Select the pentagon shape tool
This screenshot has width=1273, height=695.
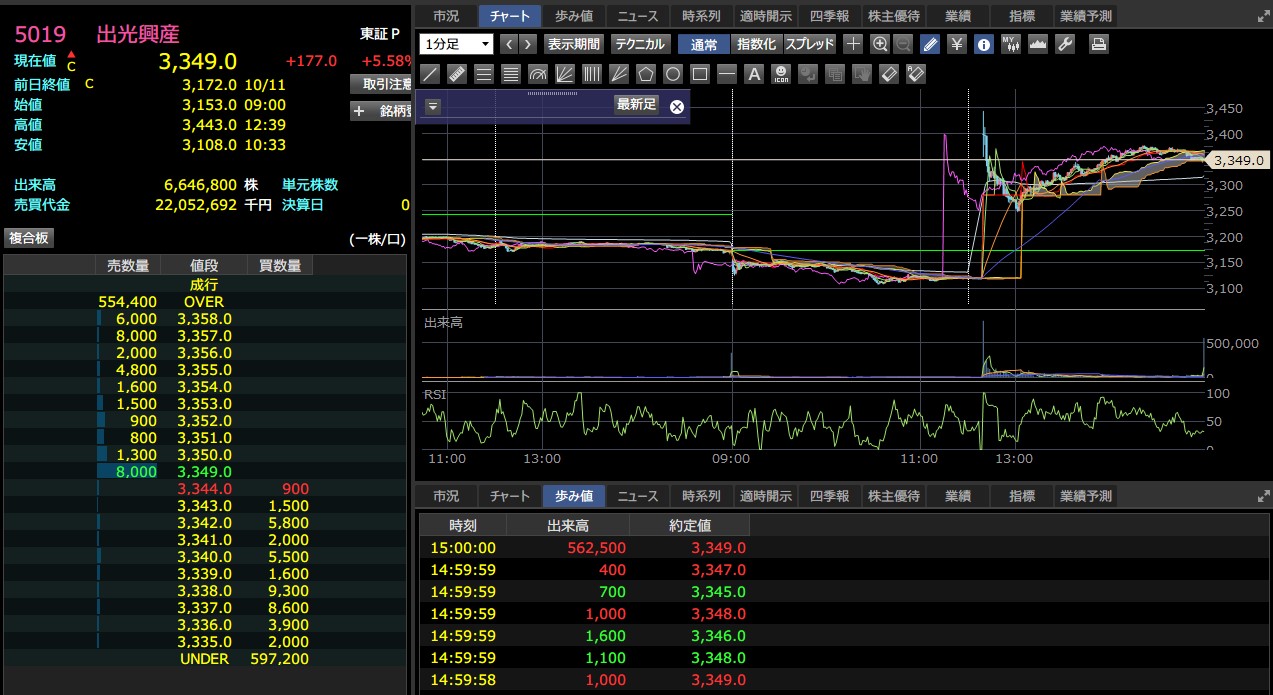pos(646,74)
